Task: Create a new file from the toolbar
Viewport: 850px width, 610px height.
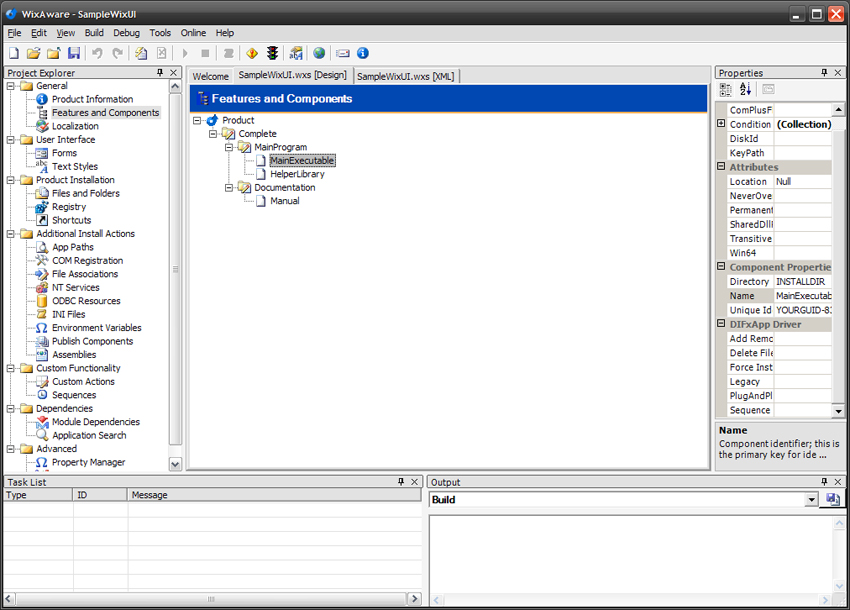Action: [x=14, y=53]
